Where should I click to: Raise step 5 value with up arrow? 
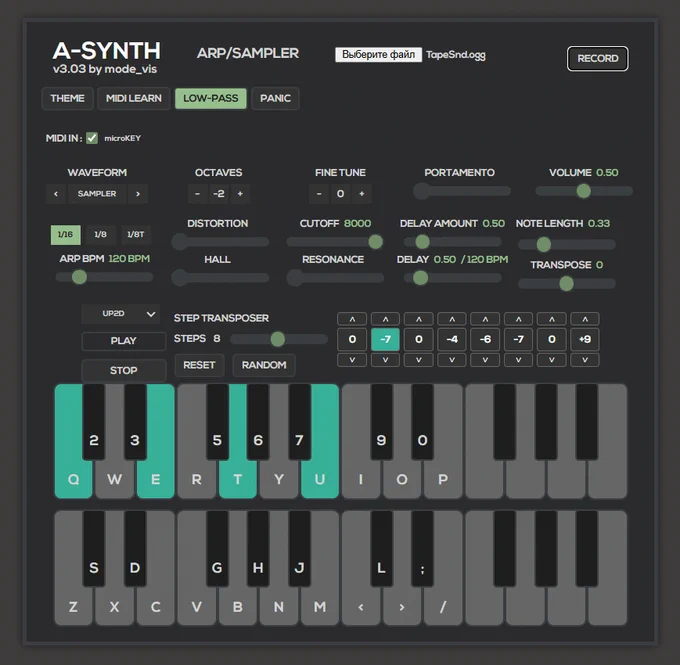click(x=485, y=319)
